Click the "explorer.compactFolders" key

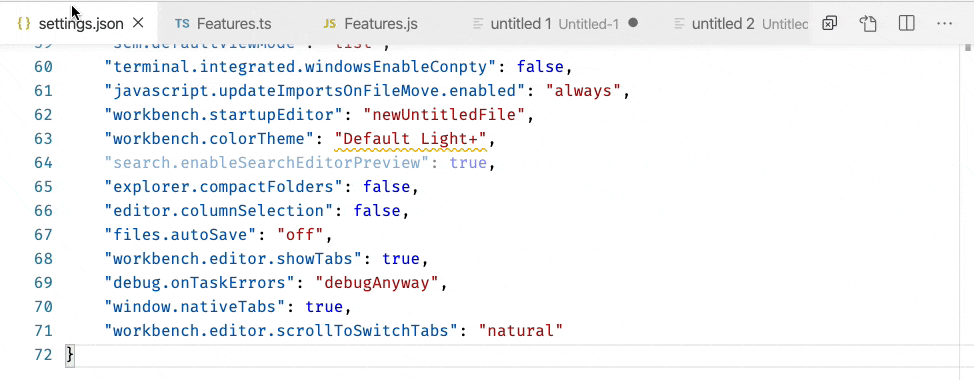coord(224,187)
